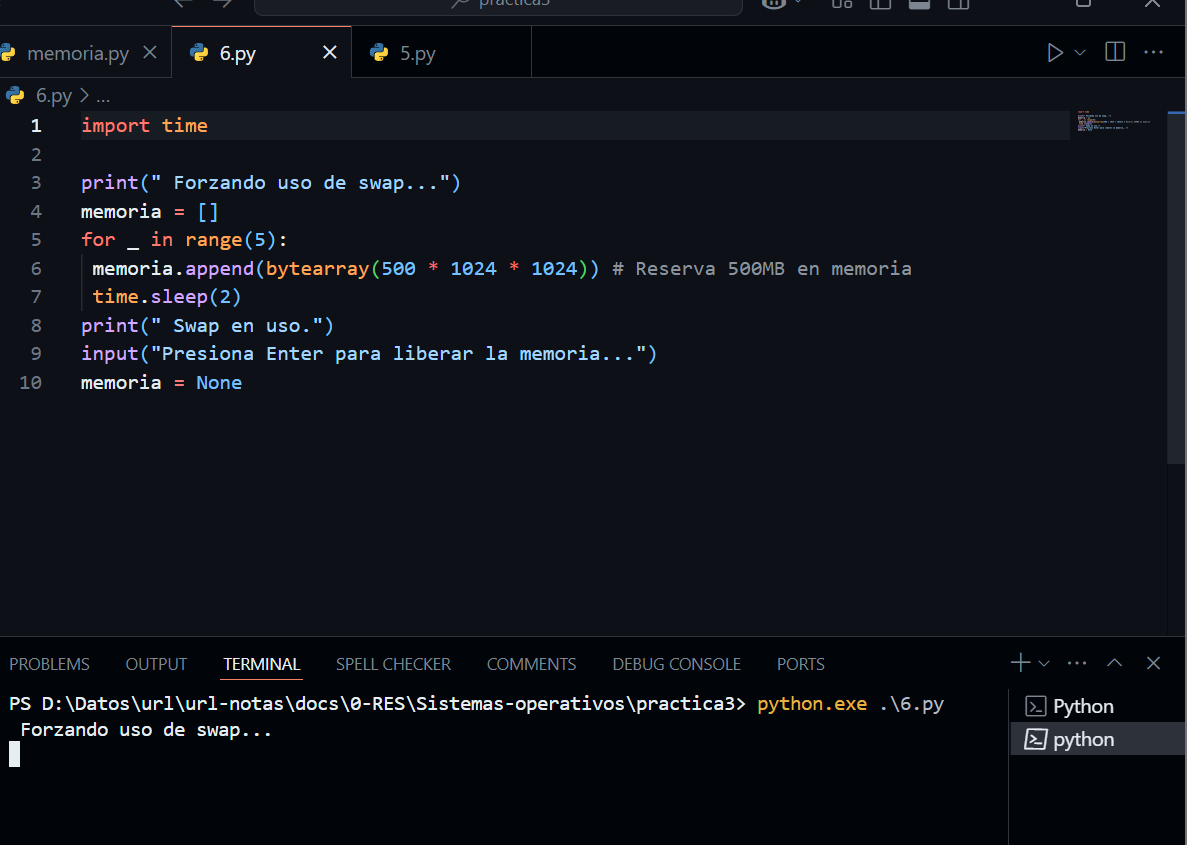
Task: Open the run options dropdown arrow
Action: pyautogui.click(x=1080, y=53)
